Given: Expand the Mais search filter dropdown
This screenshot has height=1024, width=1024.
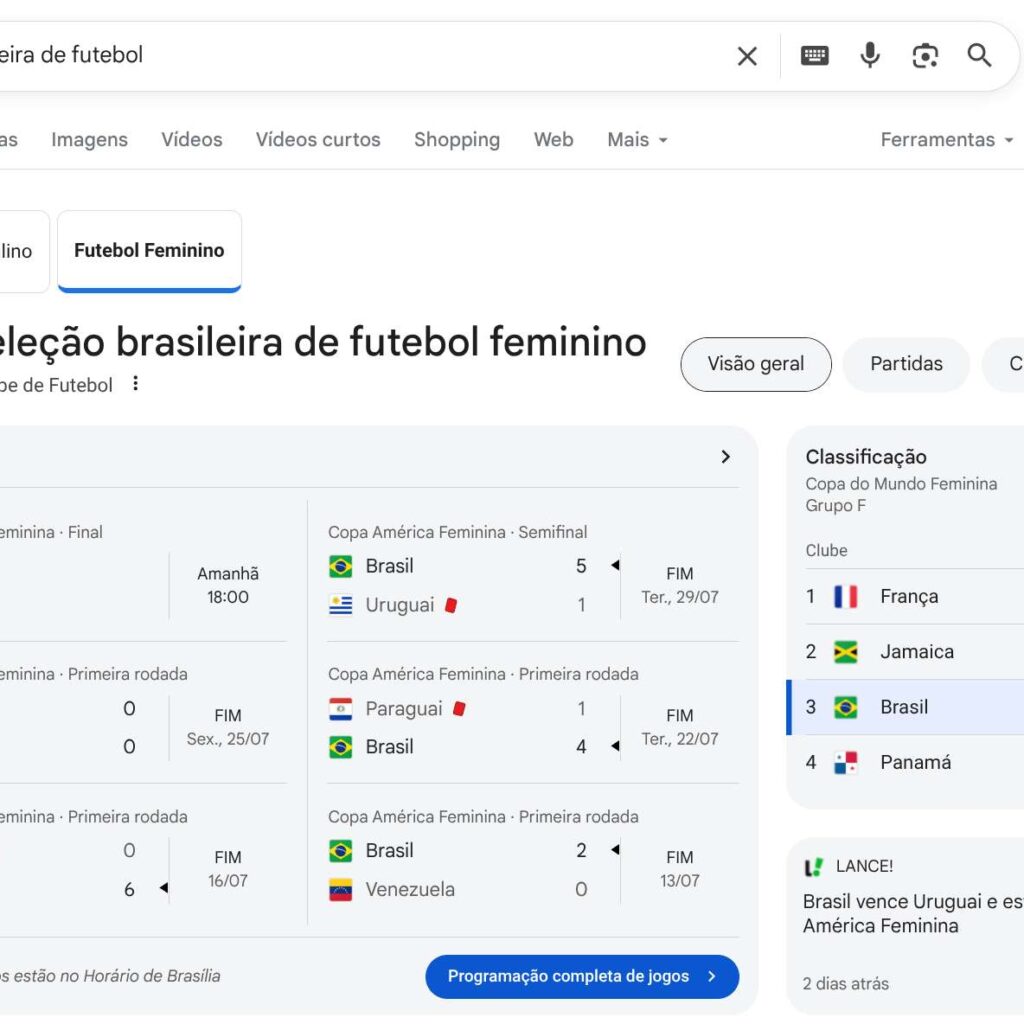Looking at the screenshot, I should pos(637,140).
